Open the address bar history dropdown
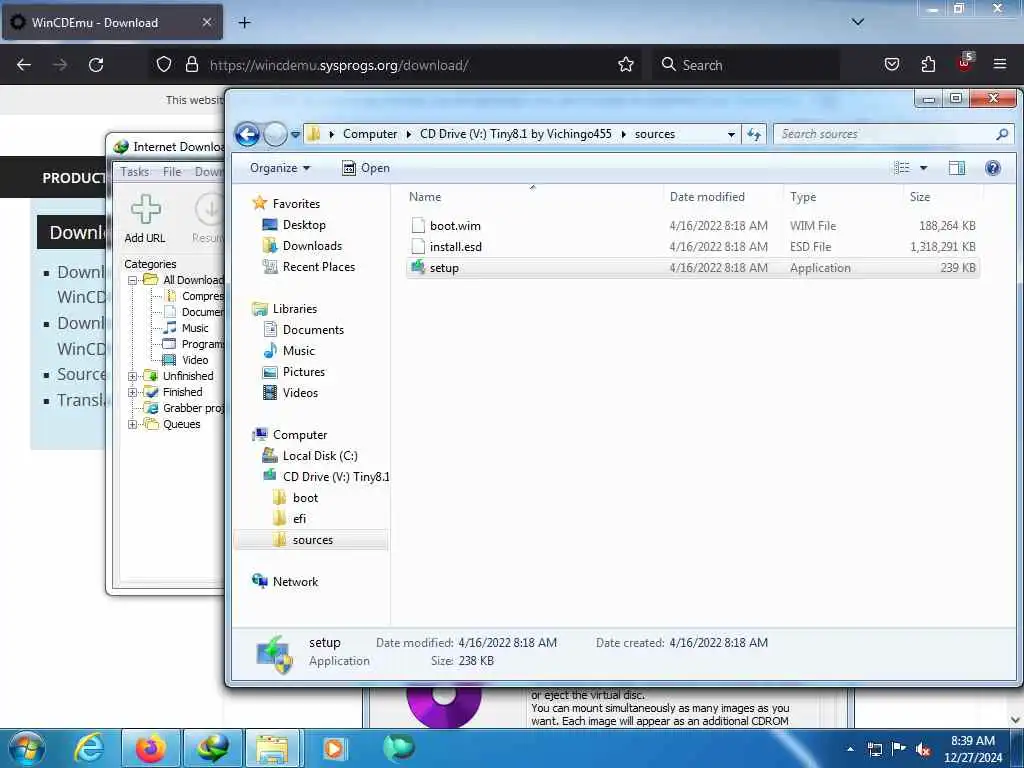The width and height of the screenshot is (1024, 768). (731, 135)
